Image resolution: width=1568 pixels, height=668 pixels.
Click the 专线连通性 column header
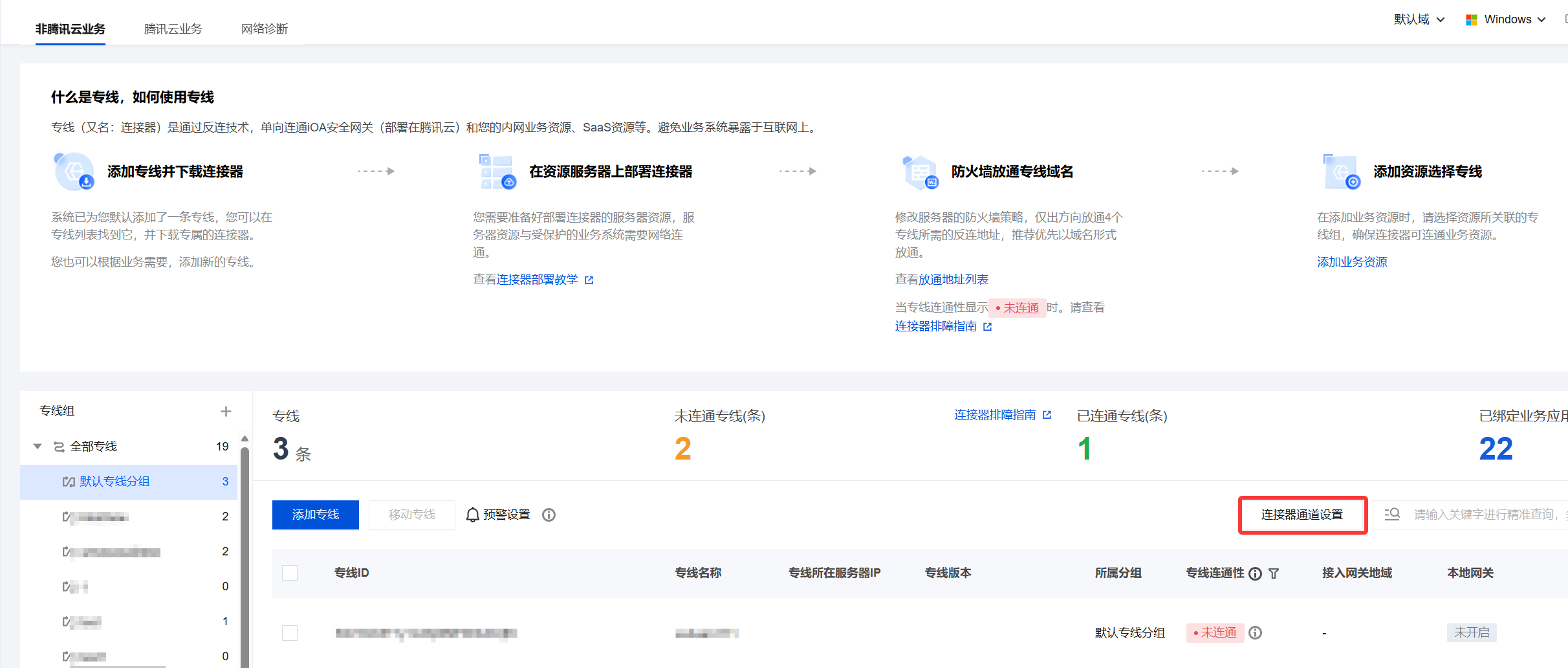click(x=1215, y=573)
